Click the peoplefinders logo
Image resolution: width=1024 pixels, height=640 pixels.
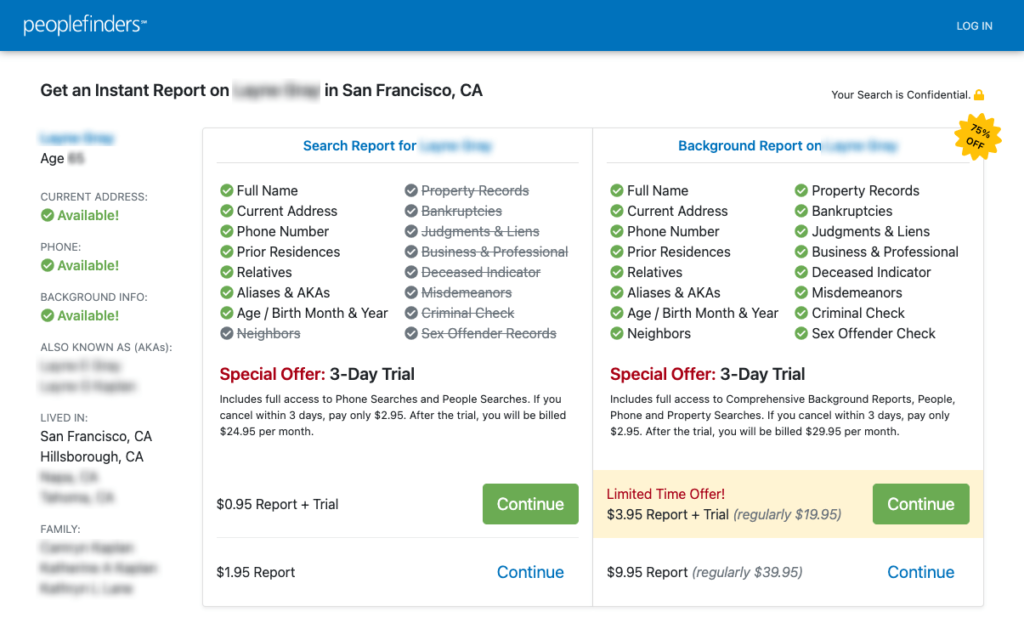(85, 25)
